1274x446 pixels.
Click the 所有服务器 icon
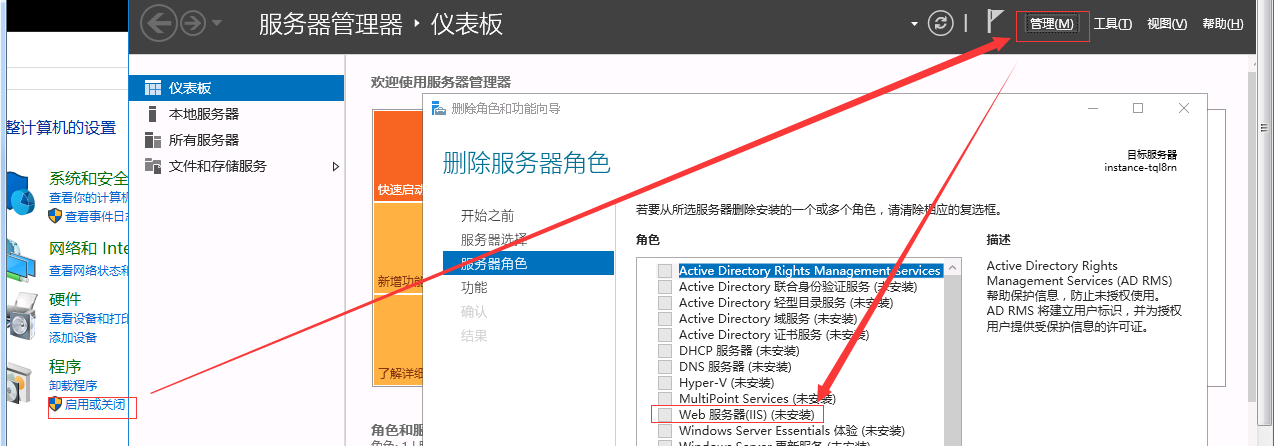152,140
